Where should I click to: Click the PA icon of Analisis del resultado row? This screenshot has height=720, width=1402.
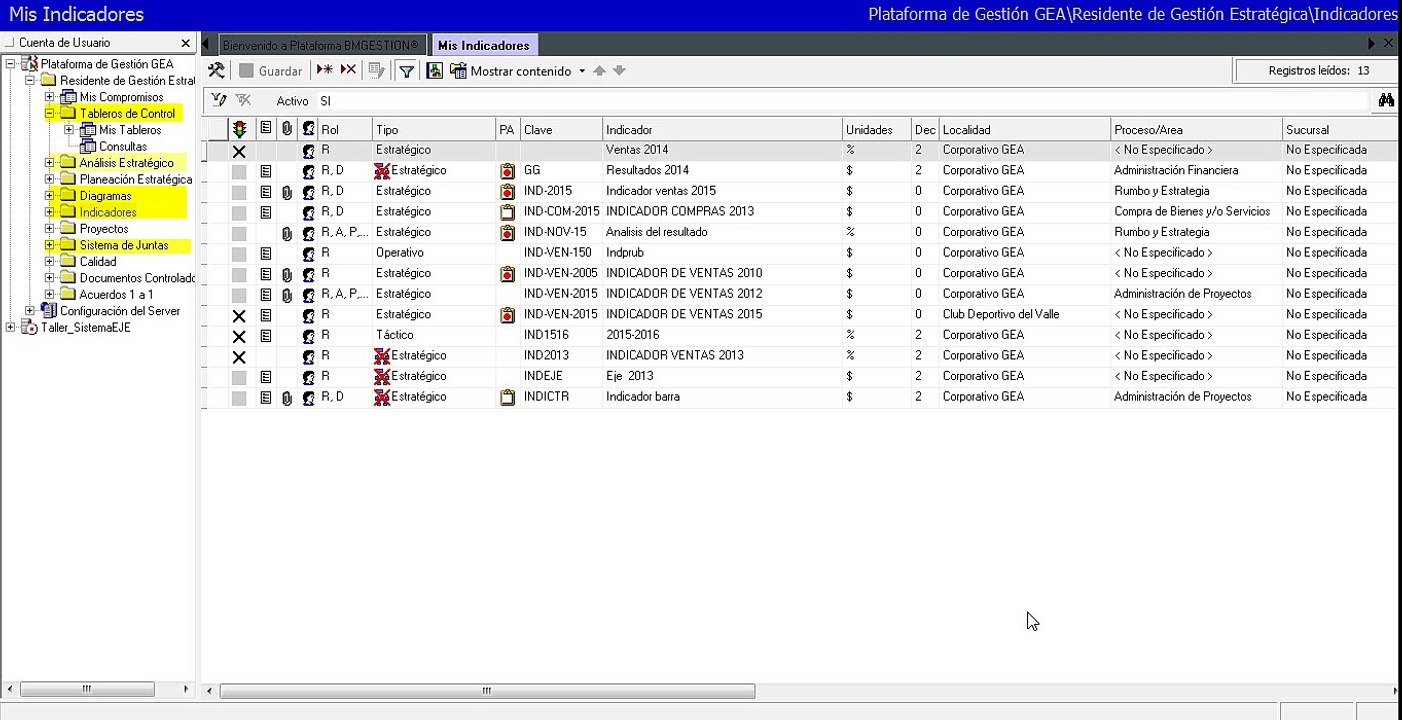coord(507,232)
